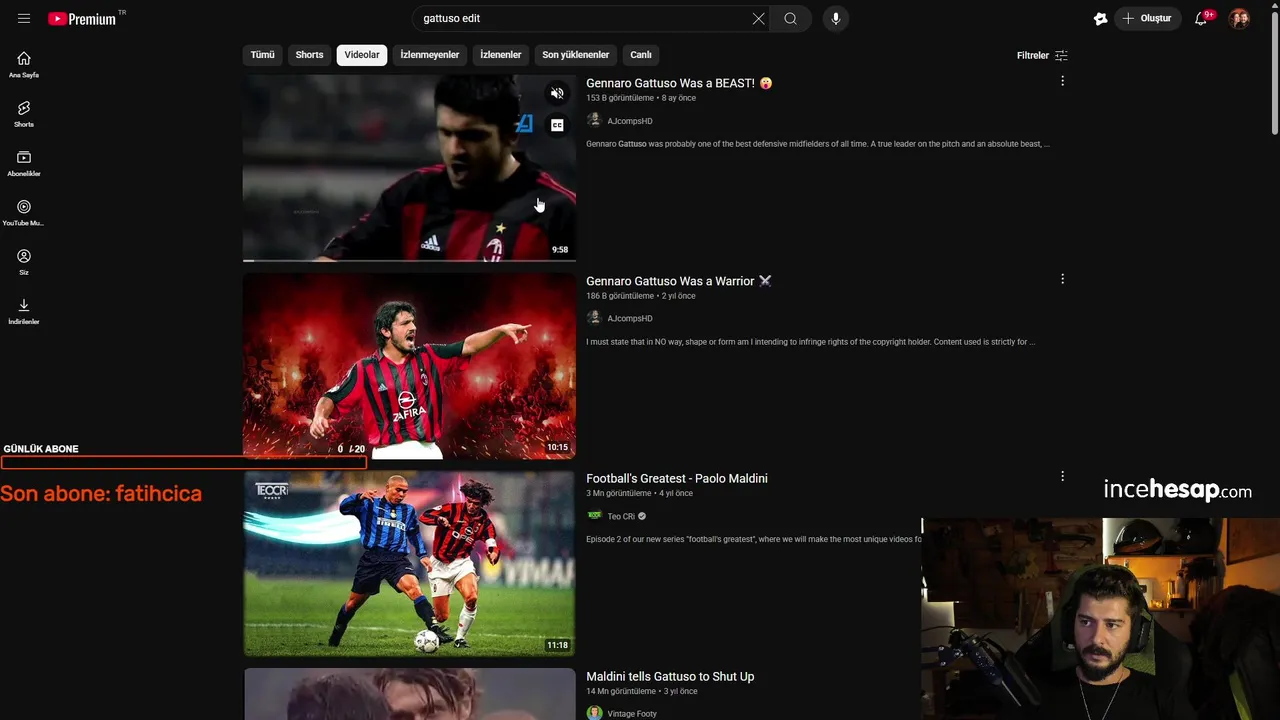Select the Videolar filter chip
This screenshot has height=720, width=1280.
[362, 55]
